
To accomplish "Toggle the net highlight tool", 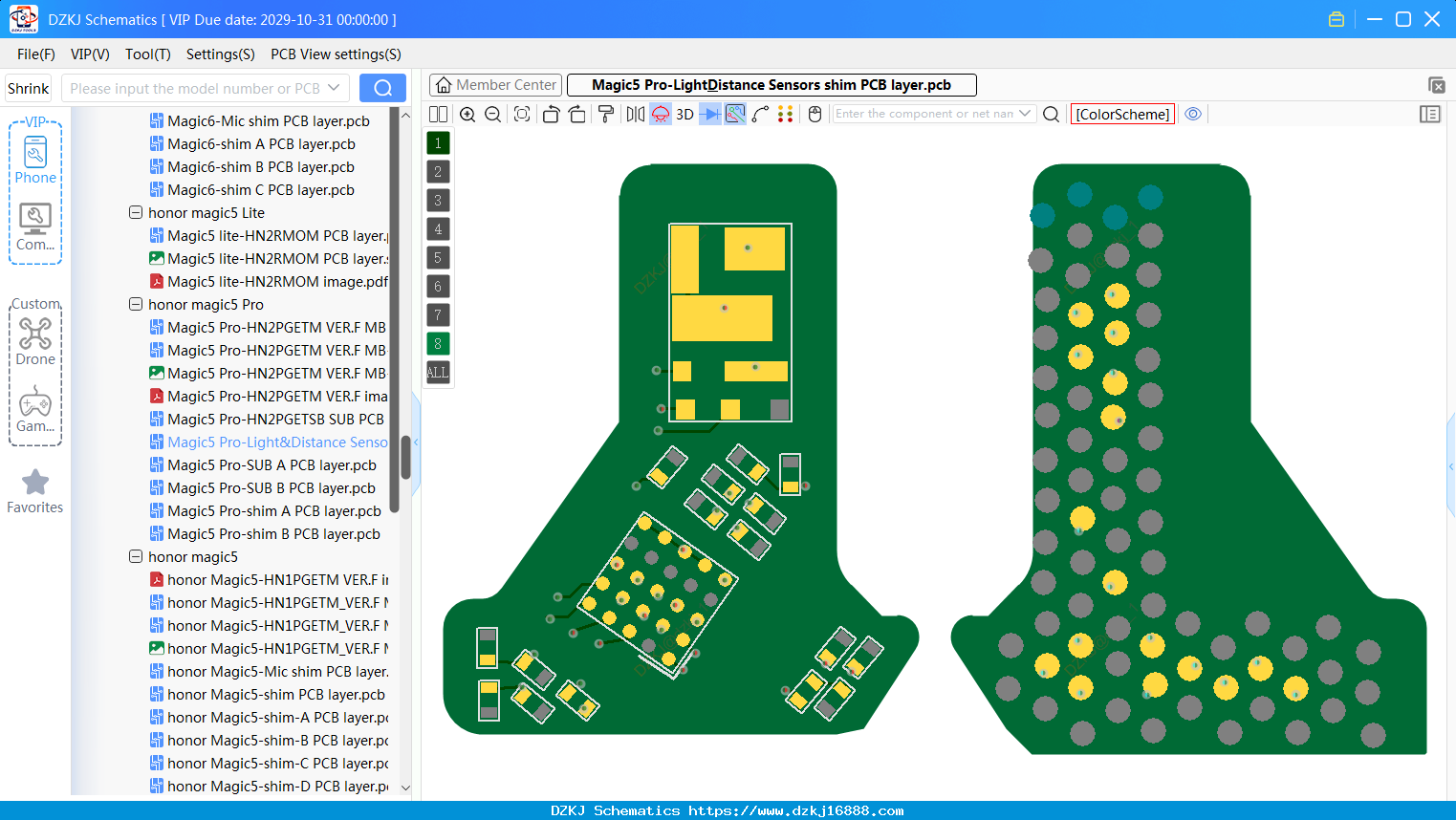I will pos(735,114).
